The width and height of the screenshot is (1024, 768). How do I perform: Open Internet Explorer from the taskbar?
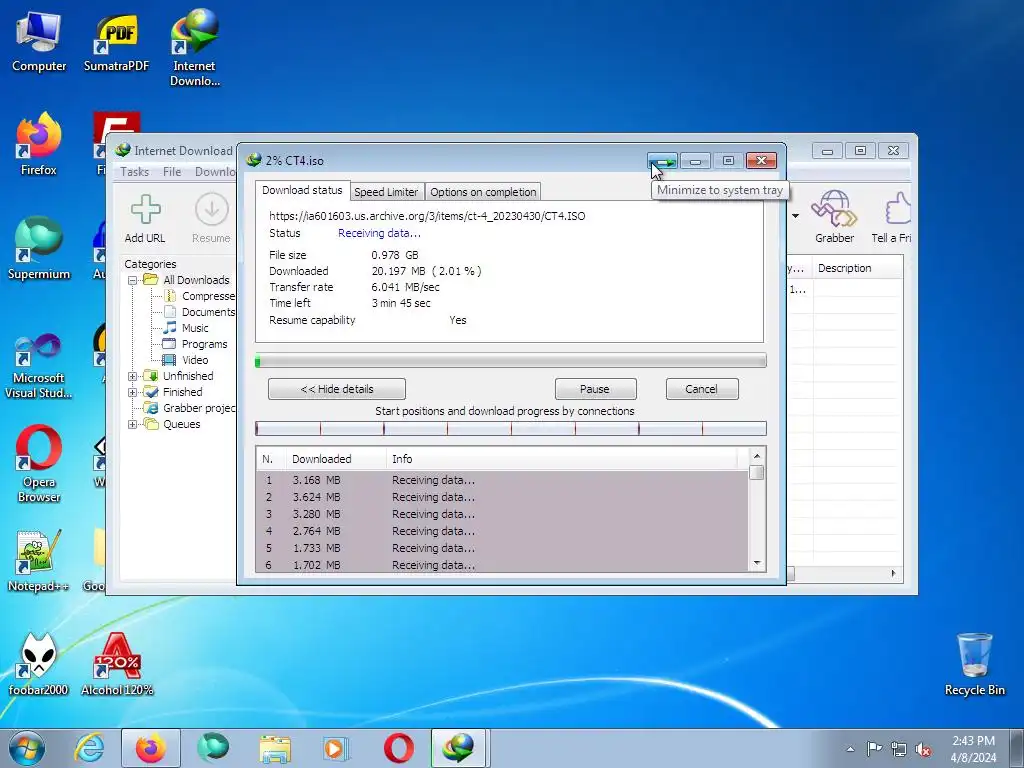[89, 748]
